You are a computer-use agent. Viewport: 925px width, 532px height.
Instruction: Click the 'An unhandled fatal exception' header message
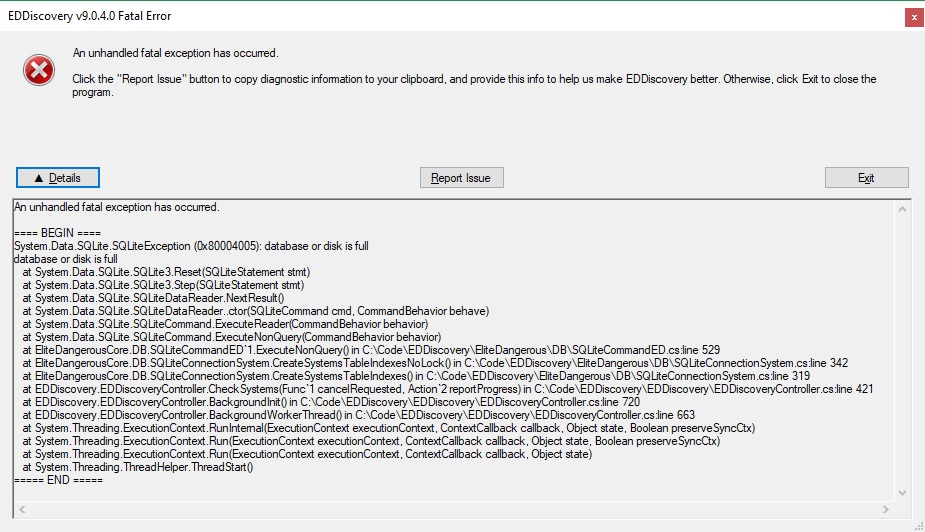pyautogui.click(x=175, y=53)
